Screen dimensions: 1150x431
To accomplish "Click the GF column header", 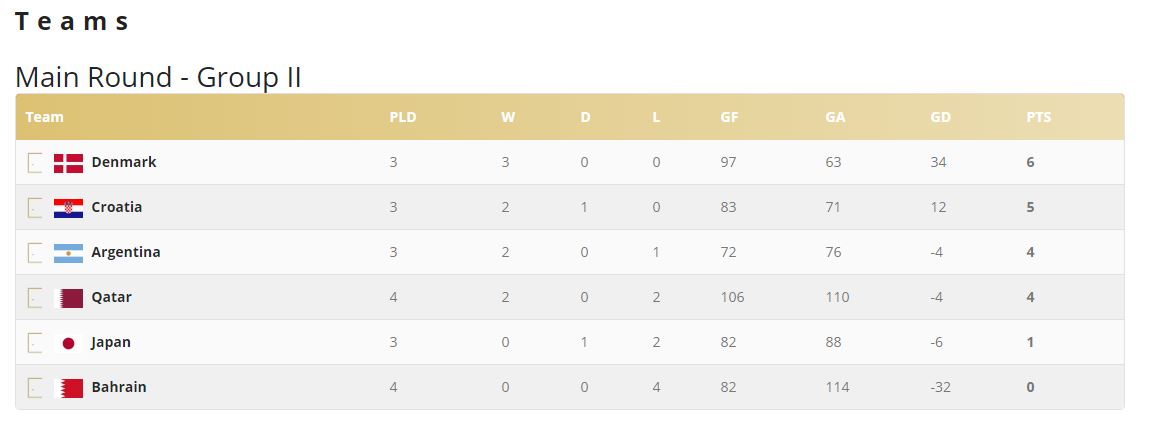I will (729, 117).
